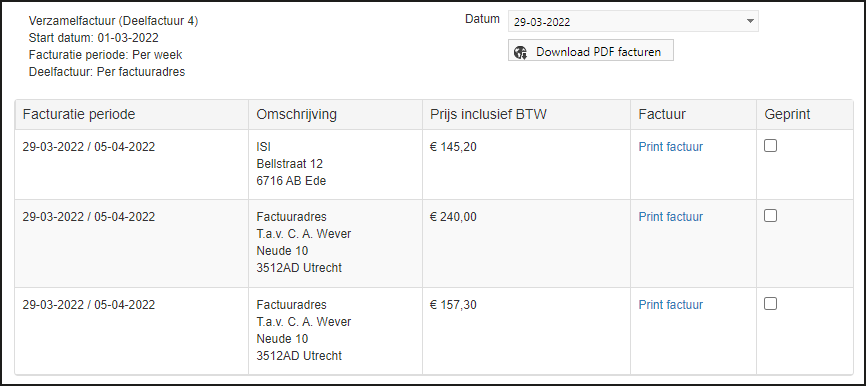866x386 pixels.
Task: Download PDF facturen
Action: [x=590, y=50]
